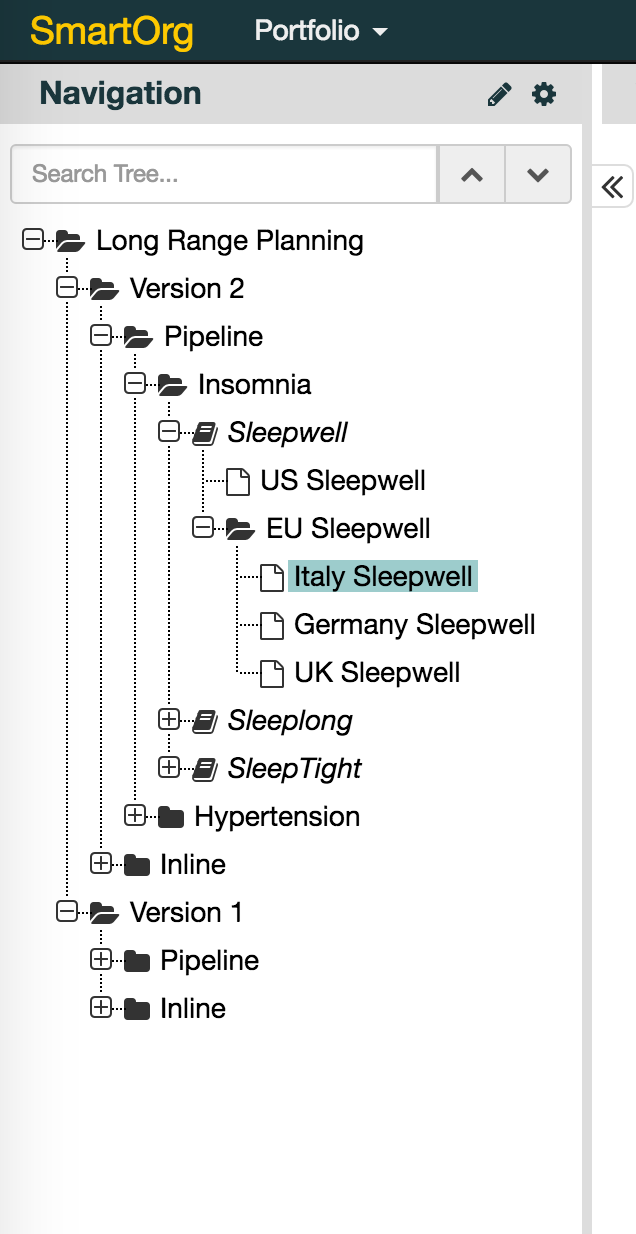Screen dimensions: 636x1234
Task: Click the SmartOrg logo link
Action: pos(112,31)
